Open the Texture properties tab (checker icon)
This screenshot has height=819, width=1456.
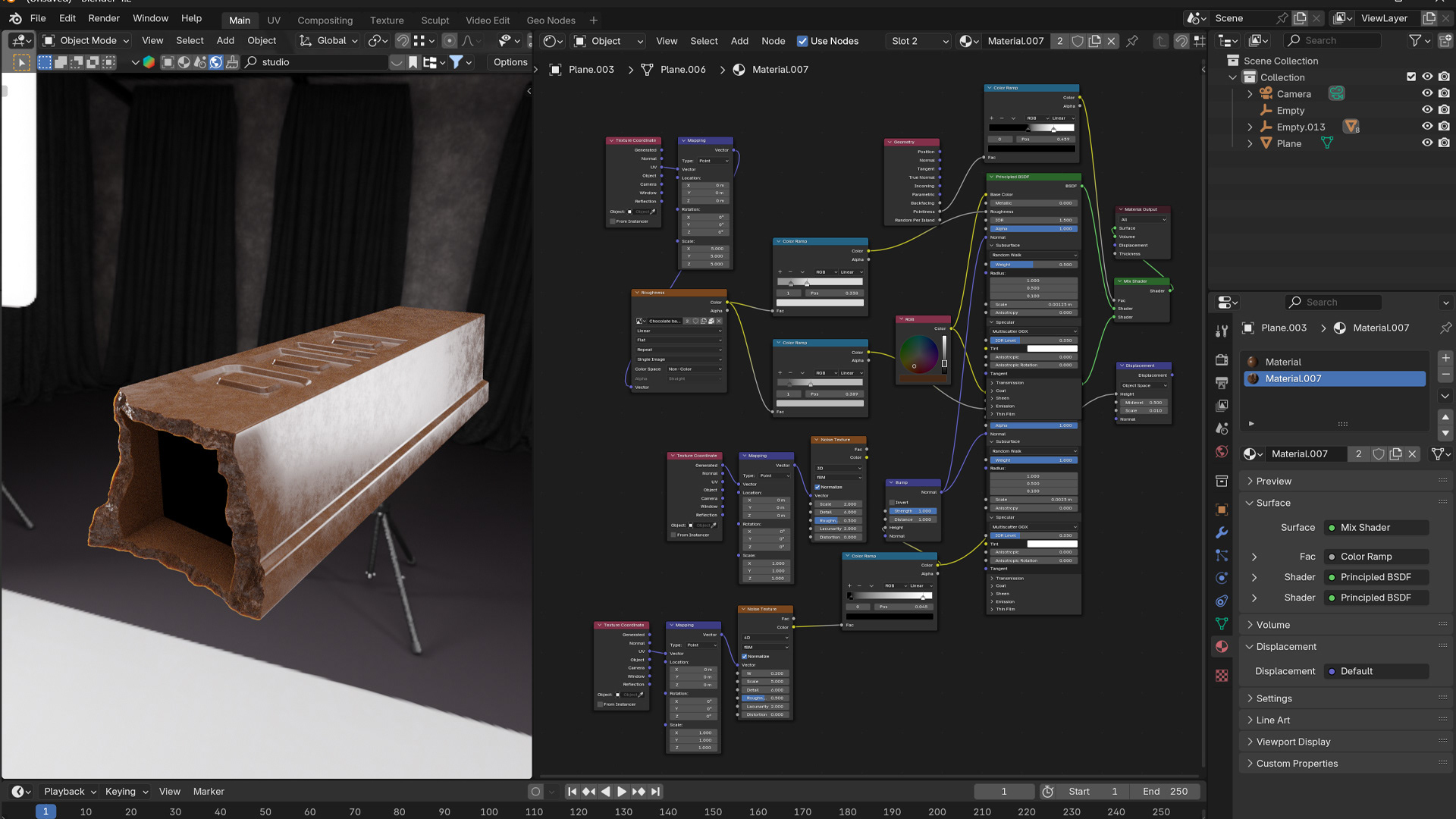click(1222, 675)
